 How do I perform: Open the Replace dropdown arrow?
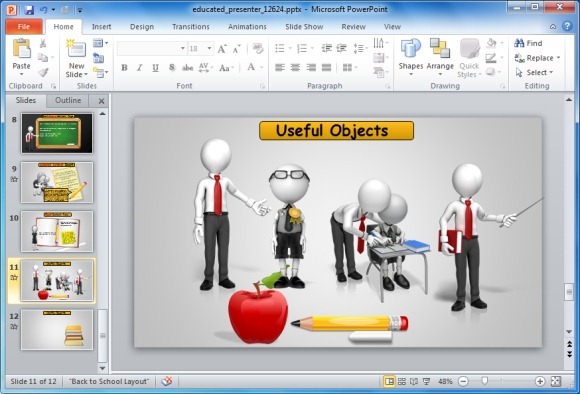(x=558, y=58)
